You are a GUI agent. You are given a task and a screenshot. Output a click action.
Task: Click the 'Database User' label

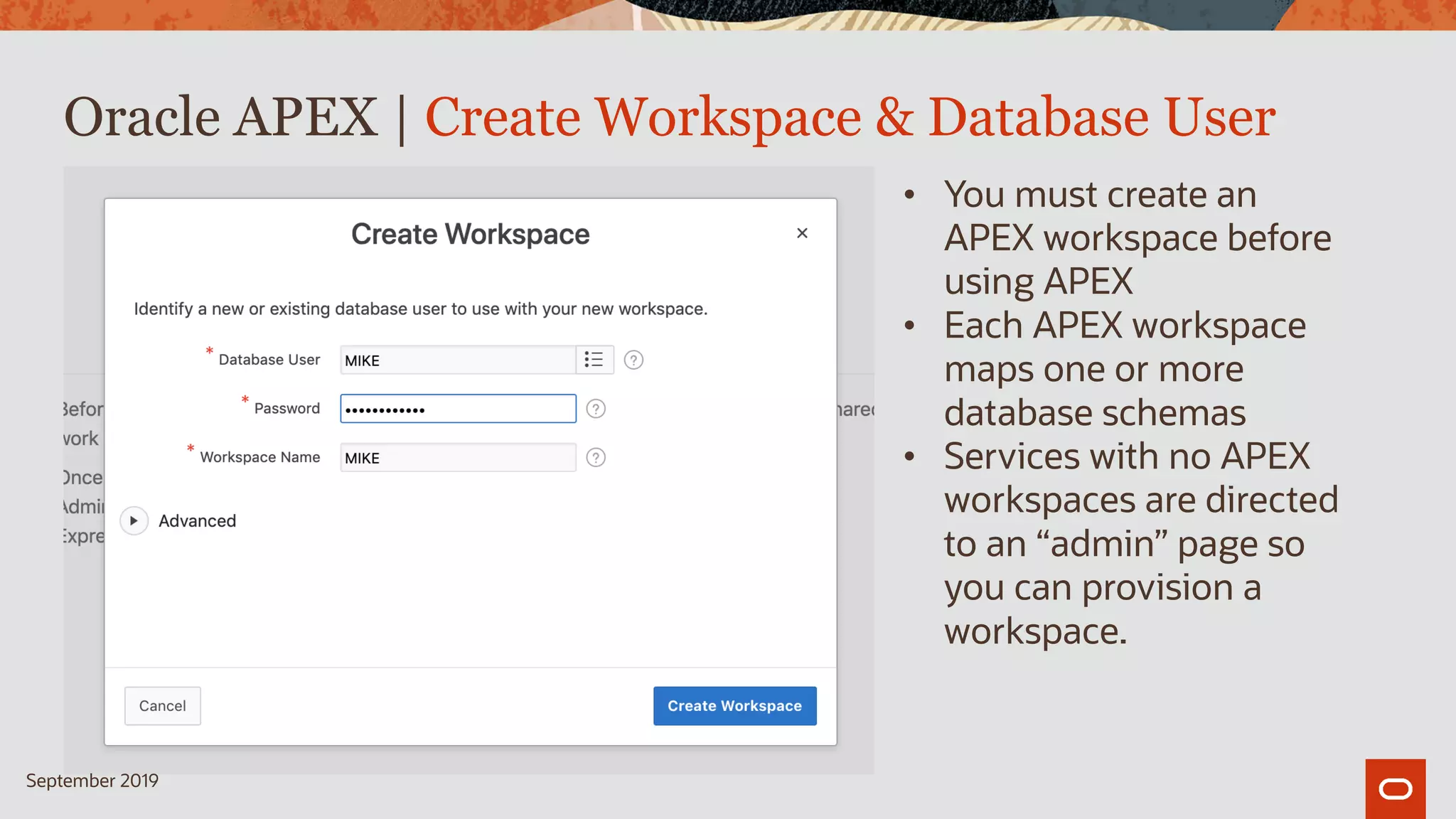(x=269, y=360)
